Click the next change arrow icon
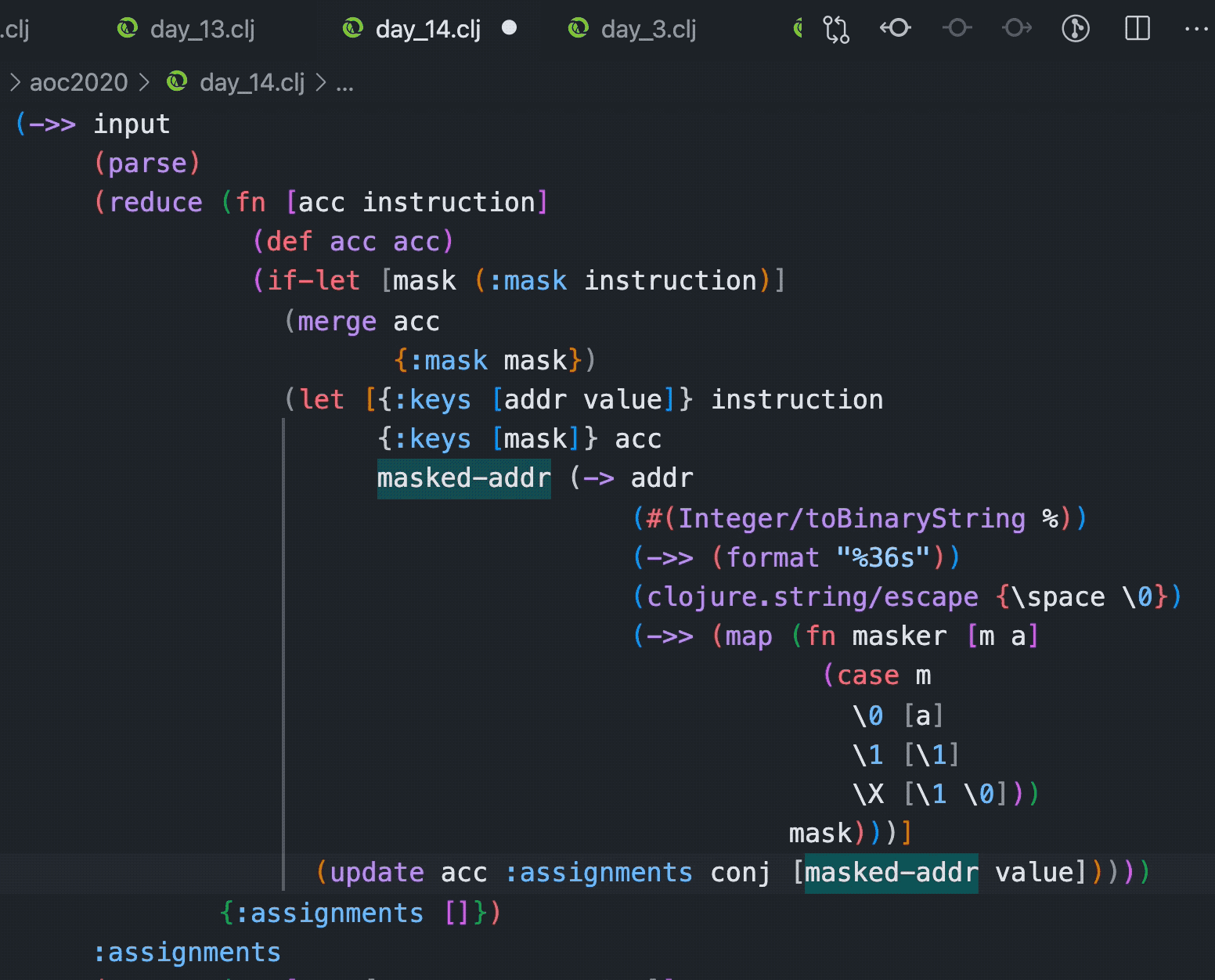 tap(1016, 29)
